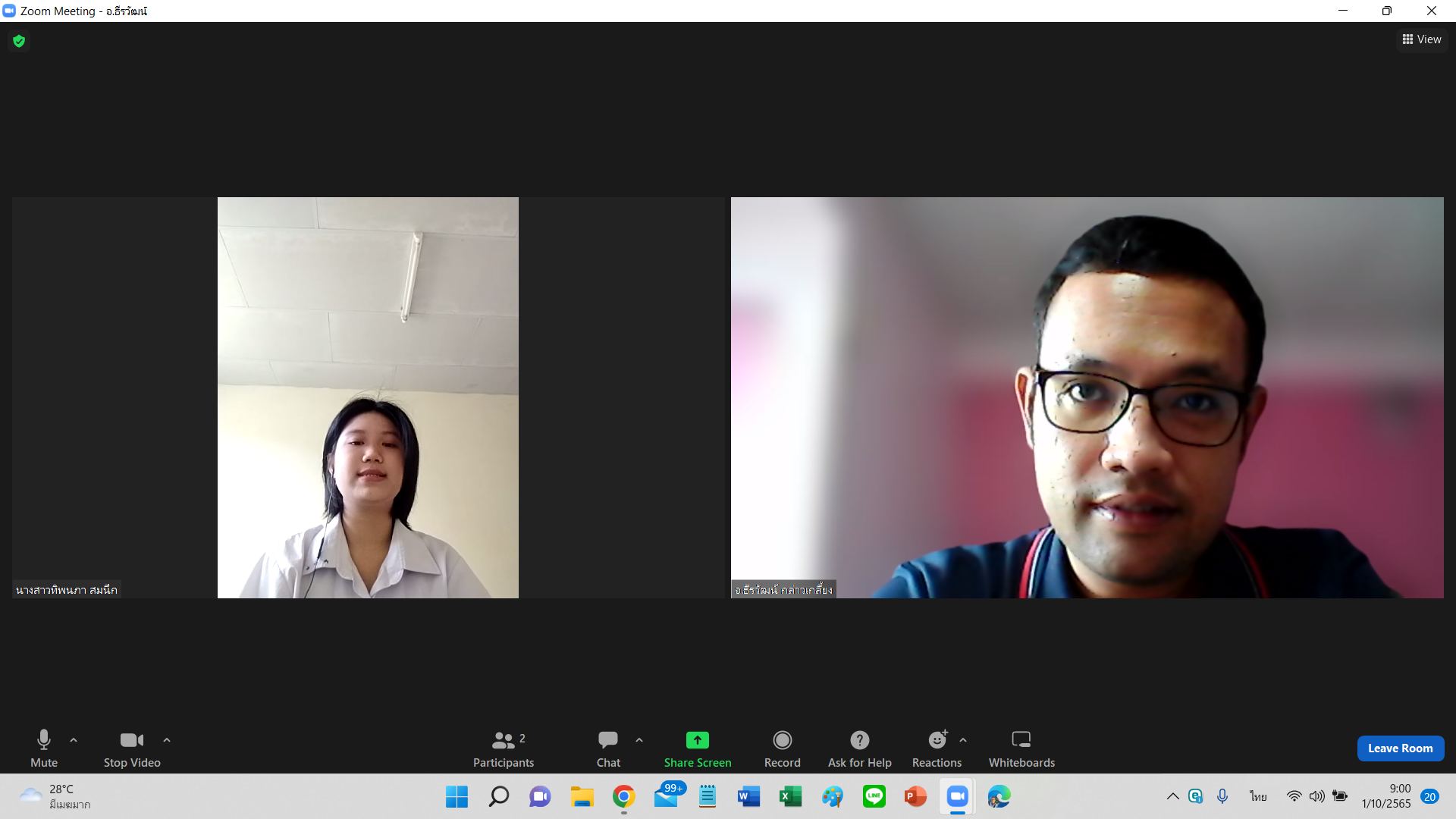Select the left participant's video tile
Screen dimensions: 1456x819
coord(368,397)
